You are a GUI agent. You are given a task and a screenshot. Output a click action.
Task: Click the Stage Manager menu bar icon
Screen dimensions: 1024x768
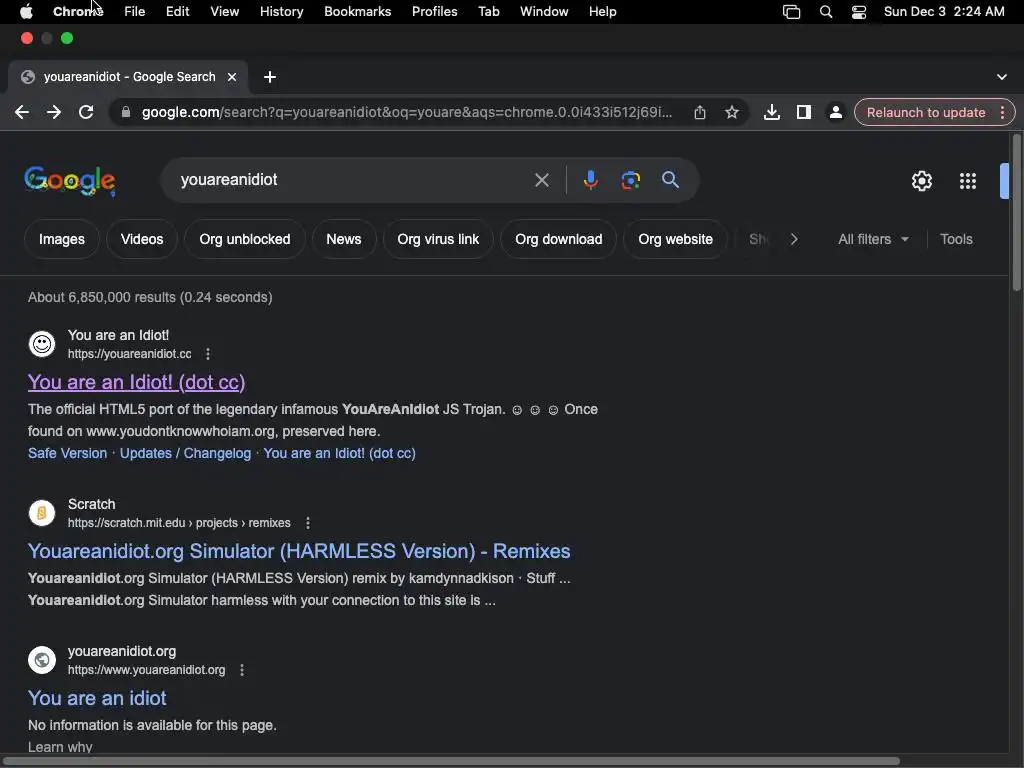[x=792, y=12]
